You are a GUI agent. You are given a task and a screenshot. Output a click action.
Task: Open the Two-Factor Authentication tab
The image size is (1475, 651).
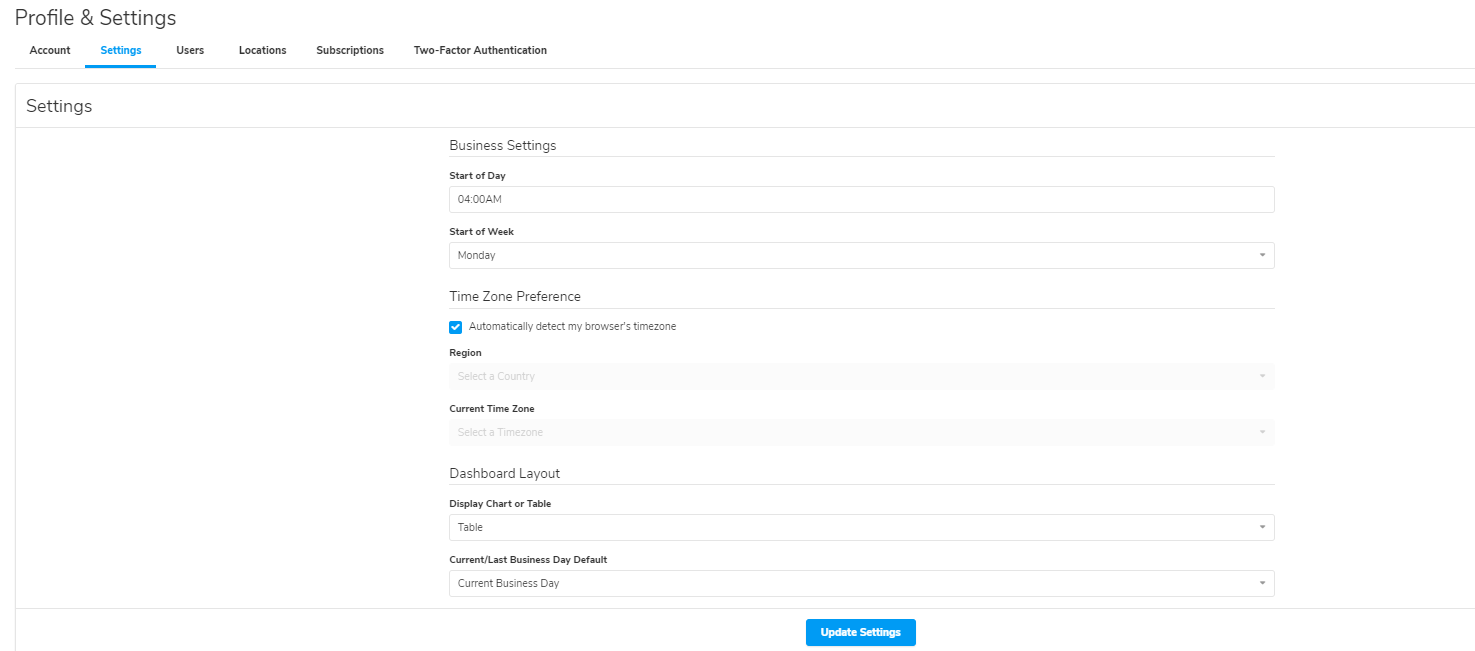tap(480, 50)
